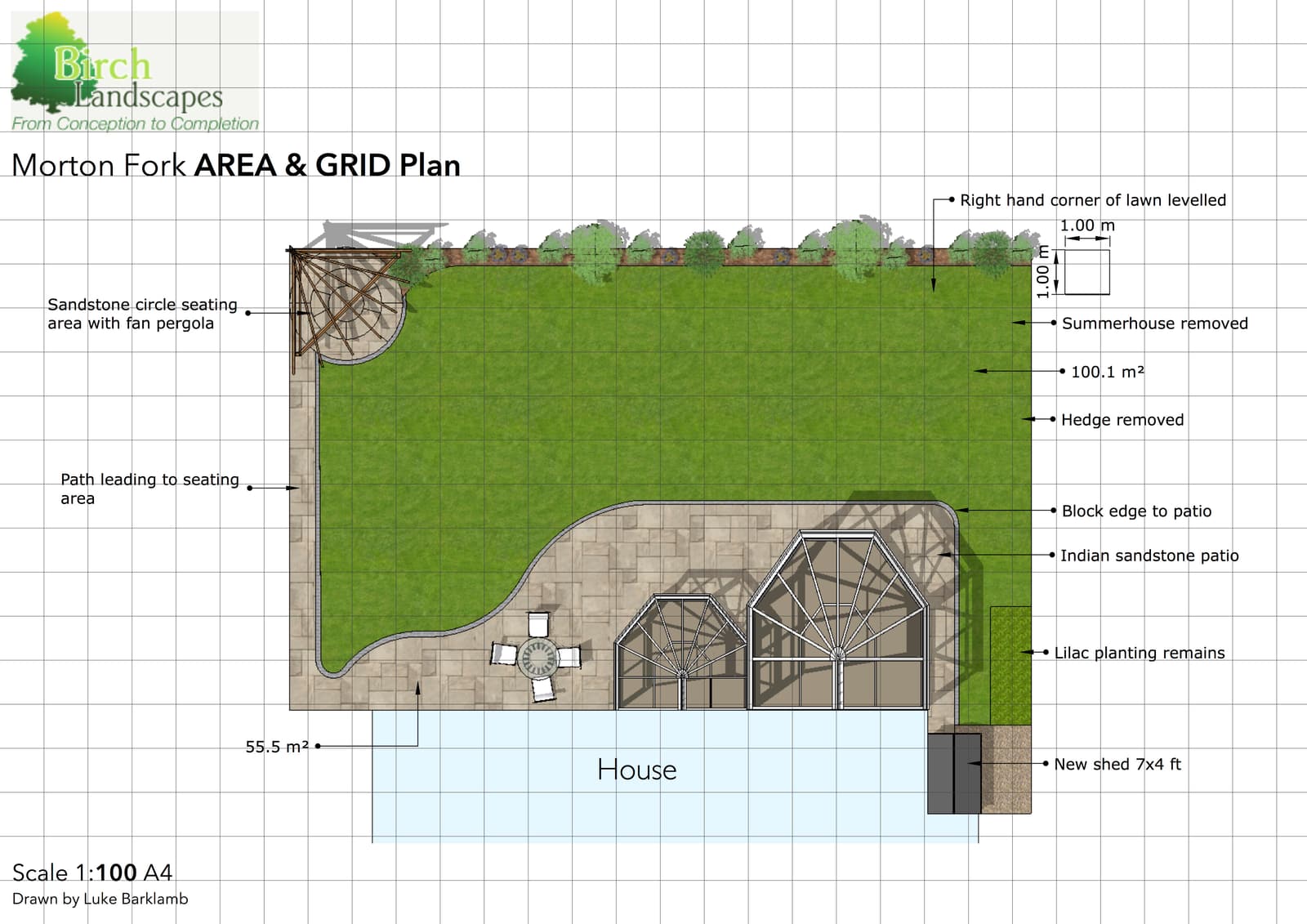Click the 'From Conception to Completion' tagline
The height and width of the screenshot is (924, 1307).
click(136, 124)
